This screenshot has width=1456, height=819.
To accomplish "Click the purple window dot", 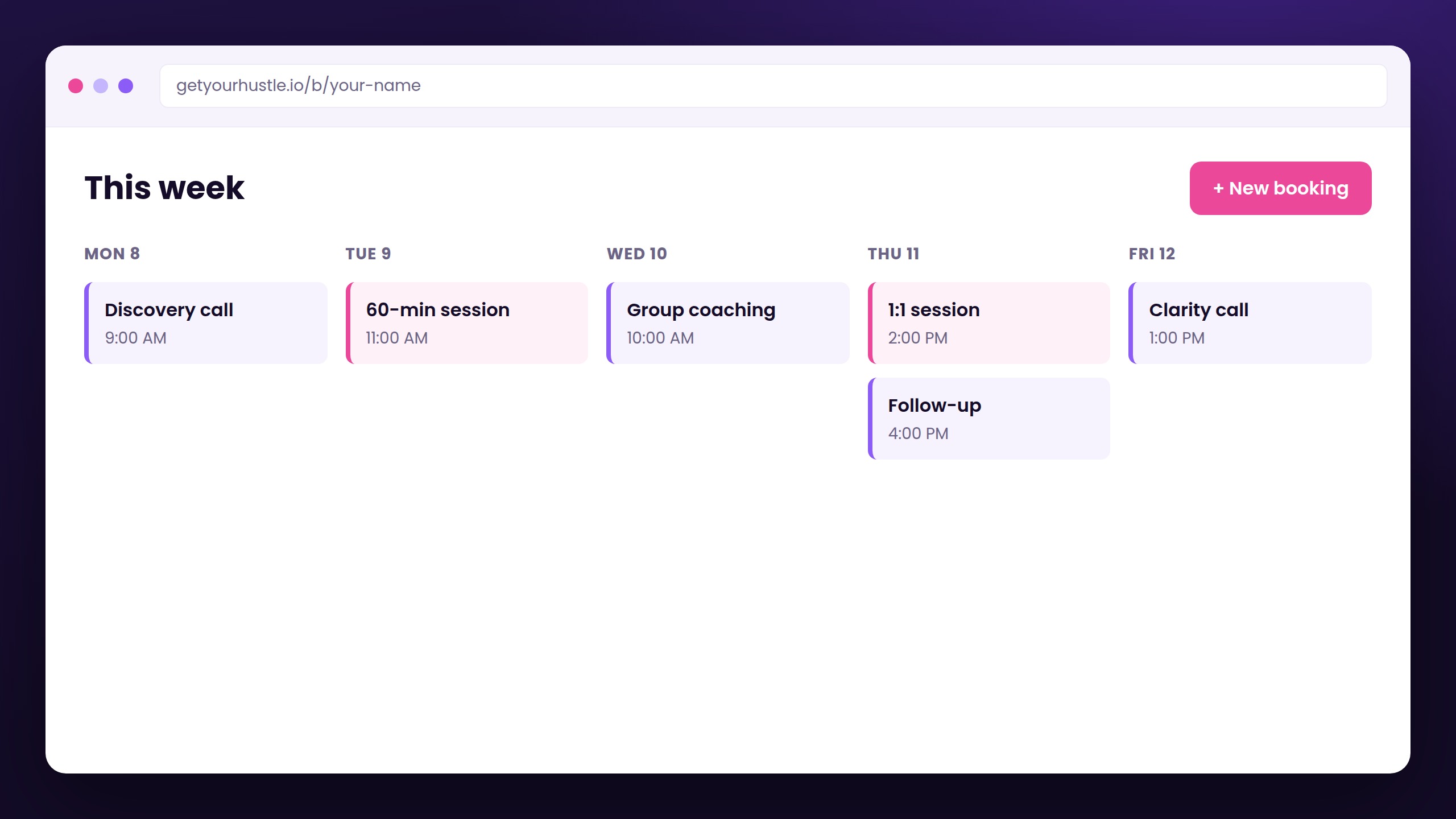I will pos(126,86).
